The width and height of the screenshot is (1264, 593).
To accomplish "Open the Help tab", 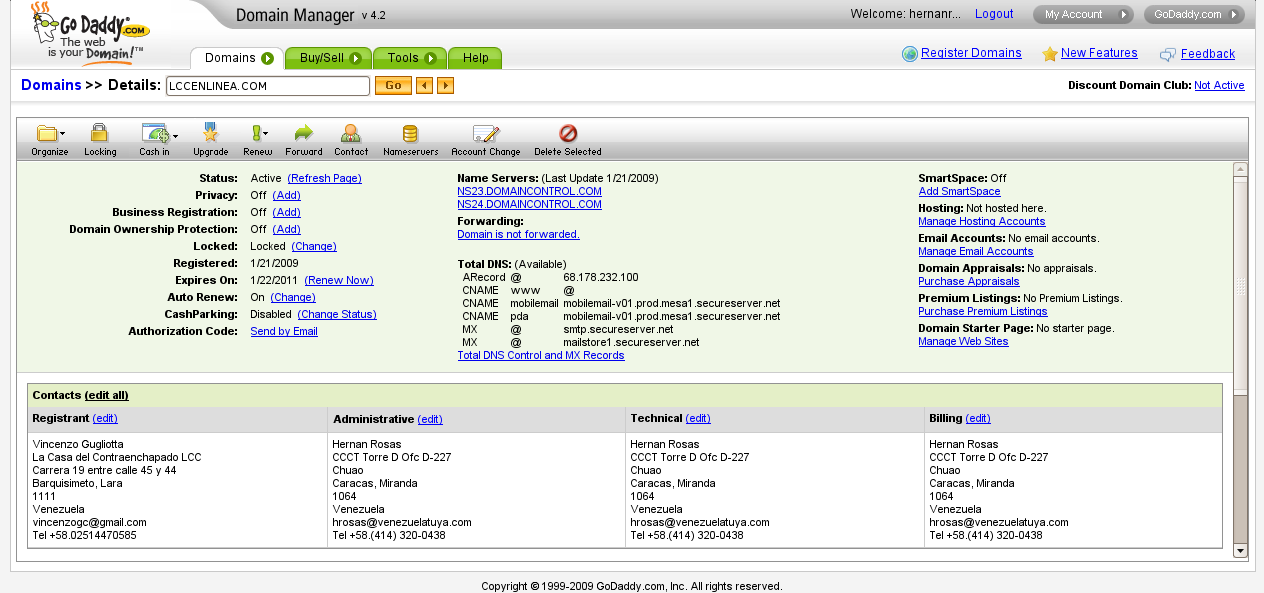I will pos(475,58).
